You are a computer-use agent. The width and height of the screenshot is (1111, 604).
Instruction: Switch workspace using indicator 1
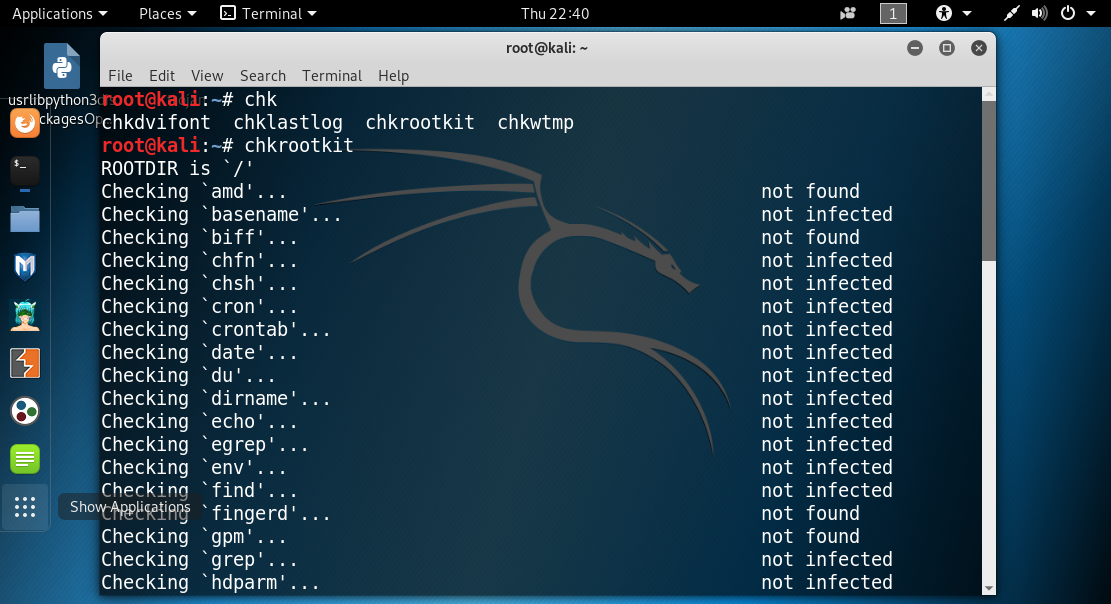coord(893,13)
